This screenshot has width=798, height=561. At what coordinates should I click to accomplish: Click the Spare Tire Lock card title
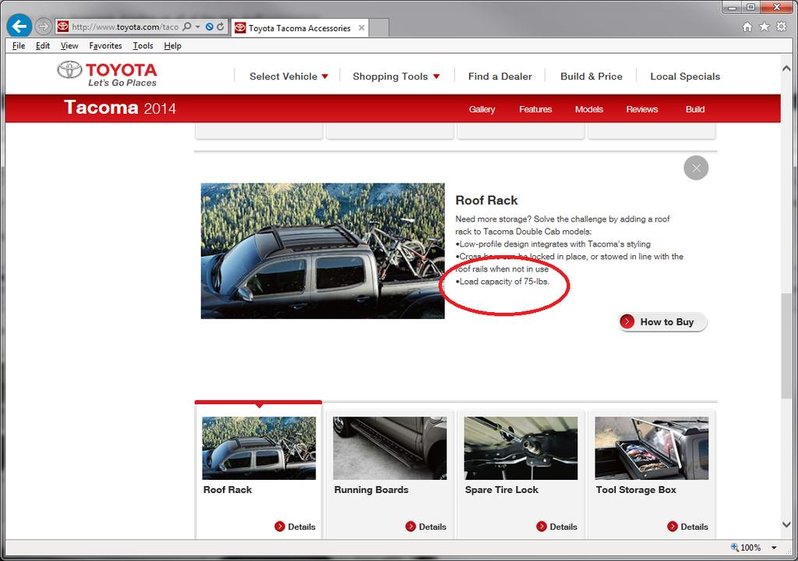pyautogui.click(x=501, y=490)
